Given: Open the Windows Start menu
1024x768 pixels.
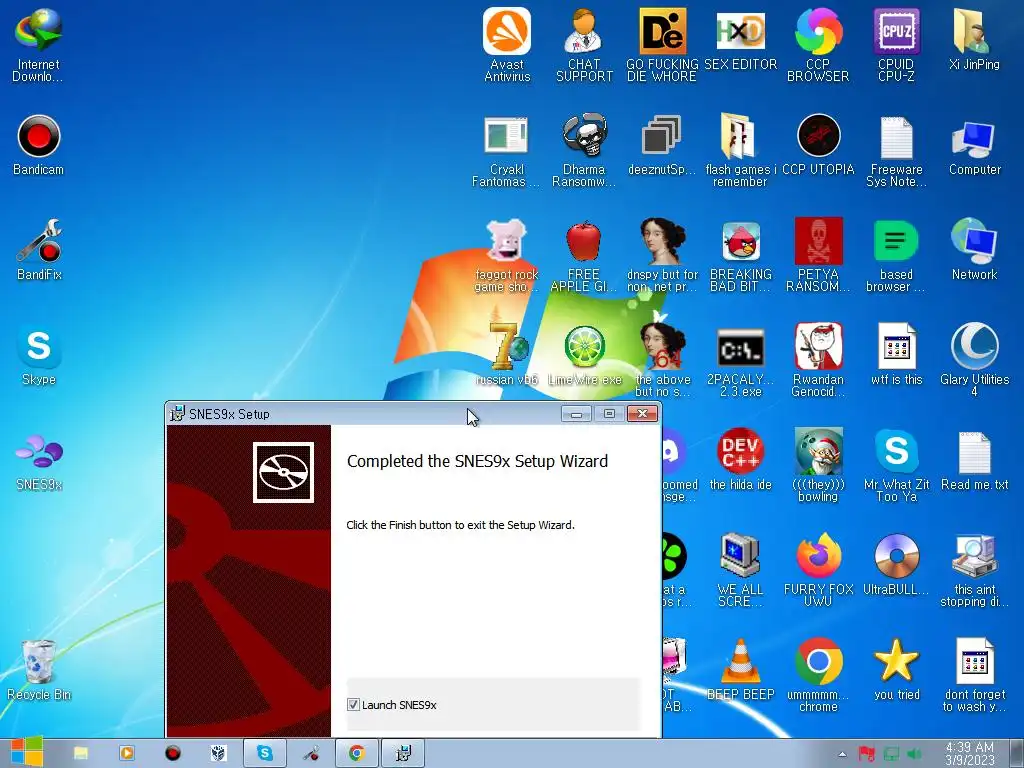Looking at the screenshot, I should [x=26, y=753].
